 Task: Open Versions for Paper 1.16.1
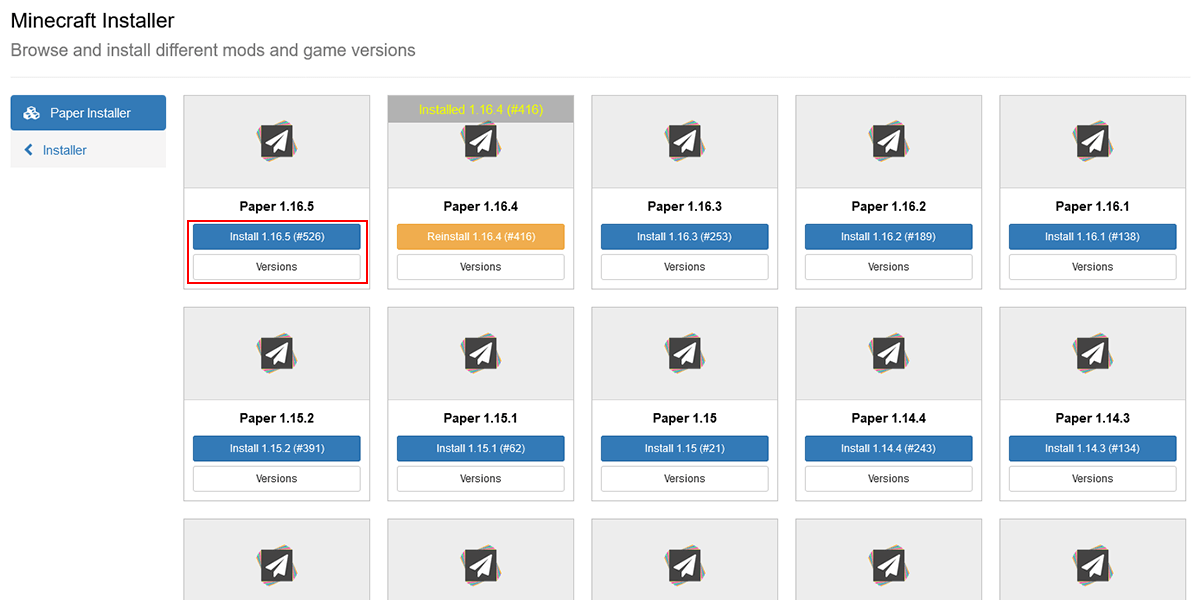pos(1093,267)
